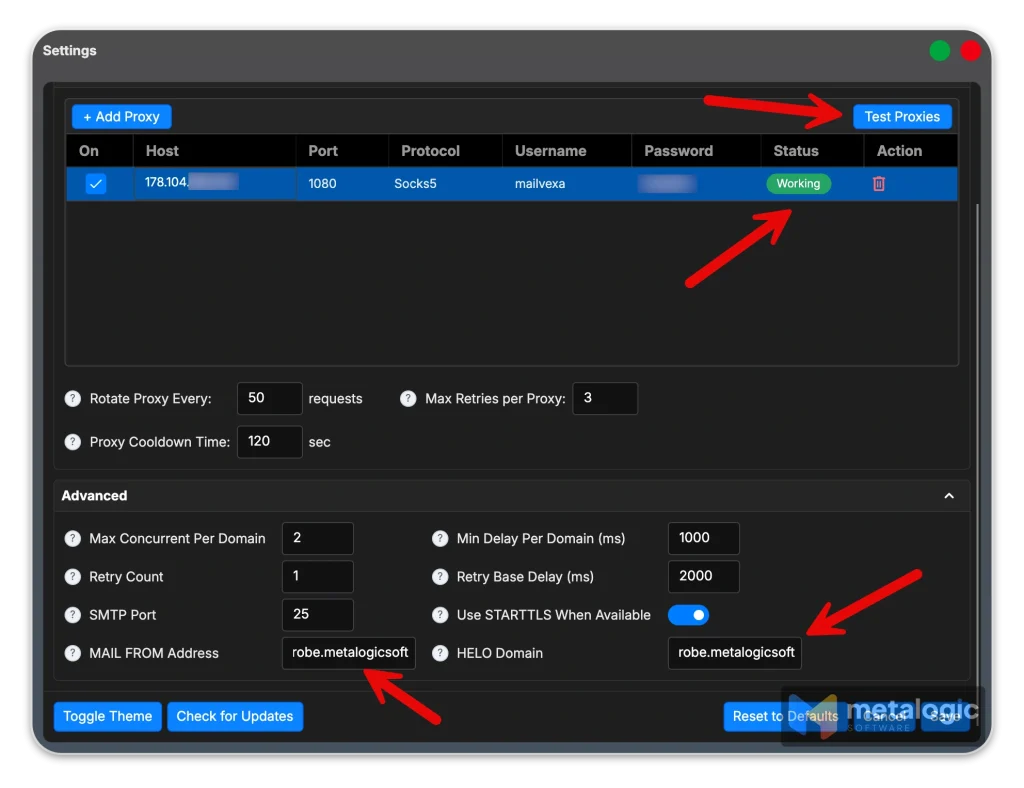Image resolution: width=1024 pixels, height=788 pixels.
Task: Collapse the Advanced section chevron
Action: [949, 496]
